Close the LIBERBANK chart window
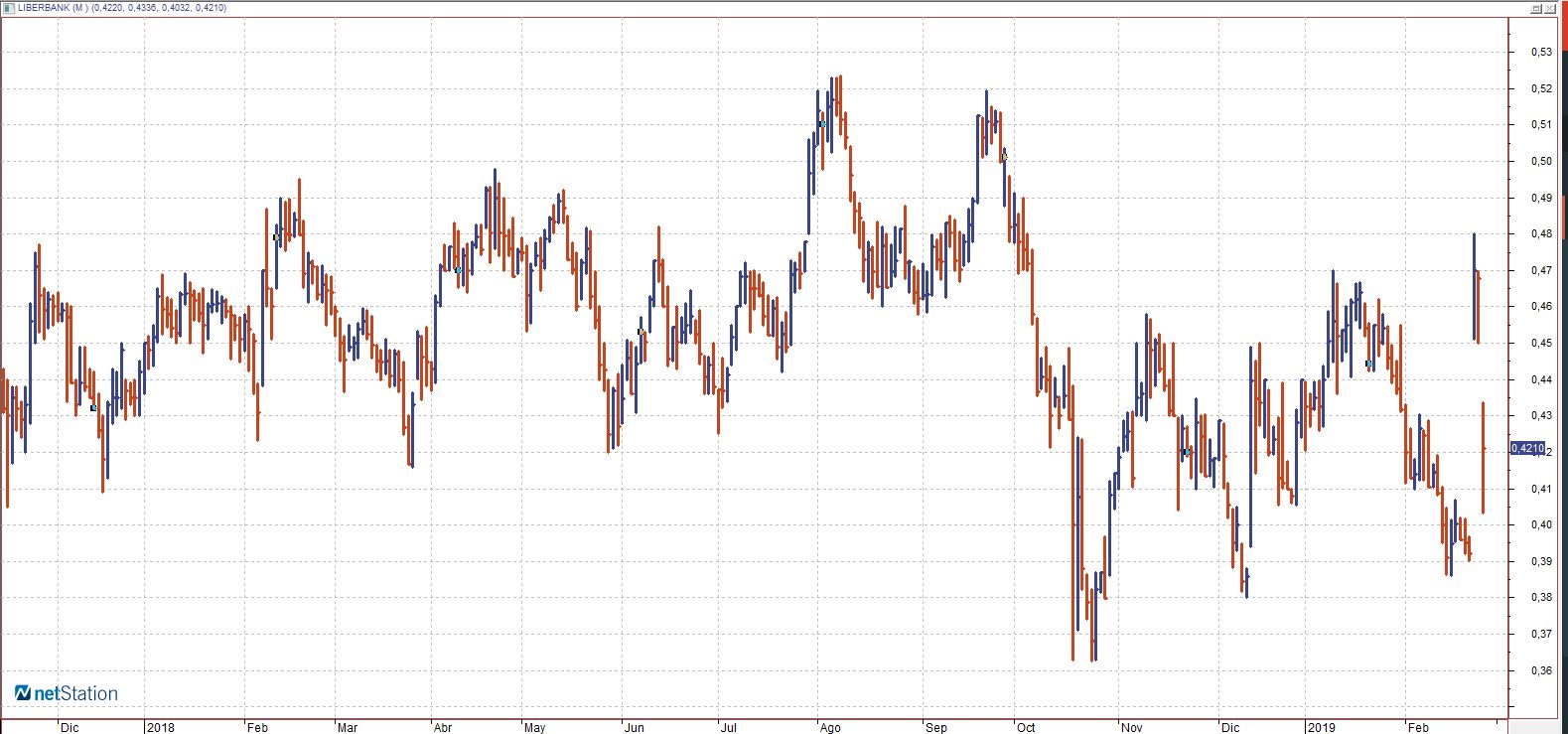 click(x=1549, y=8)
